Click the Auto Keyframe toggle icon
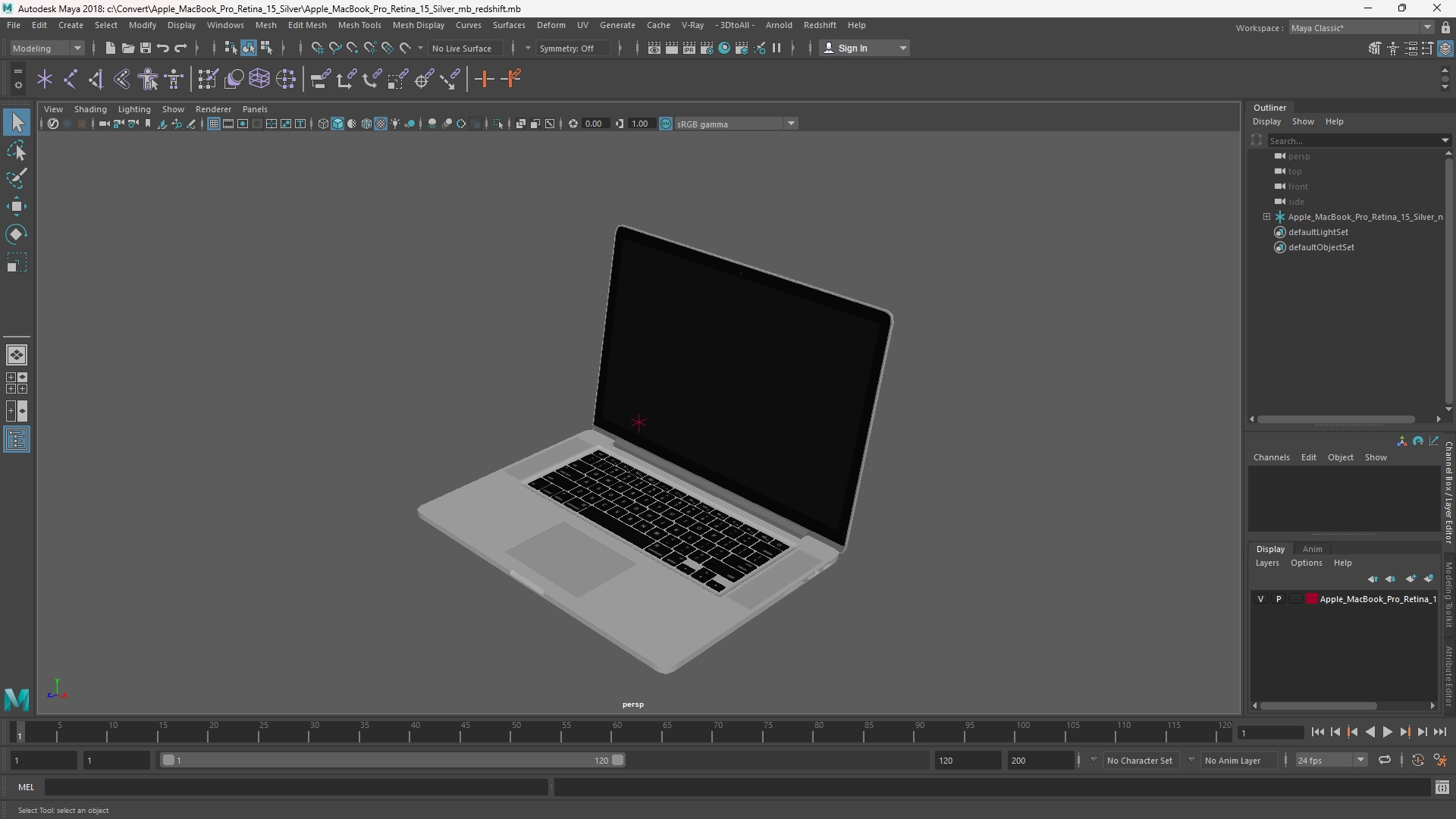1456x819 pixels. point(1418,760)
